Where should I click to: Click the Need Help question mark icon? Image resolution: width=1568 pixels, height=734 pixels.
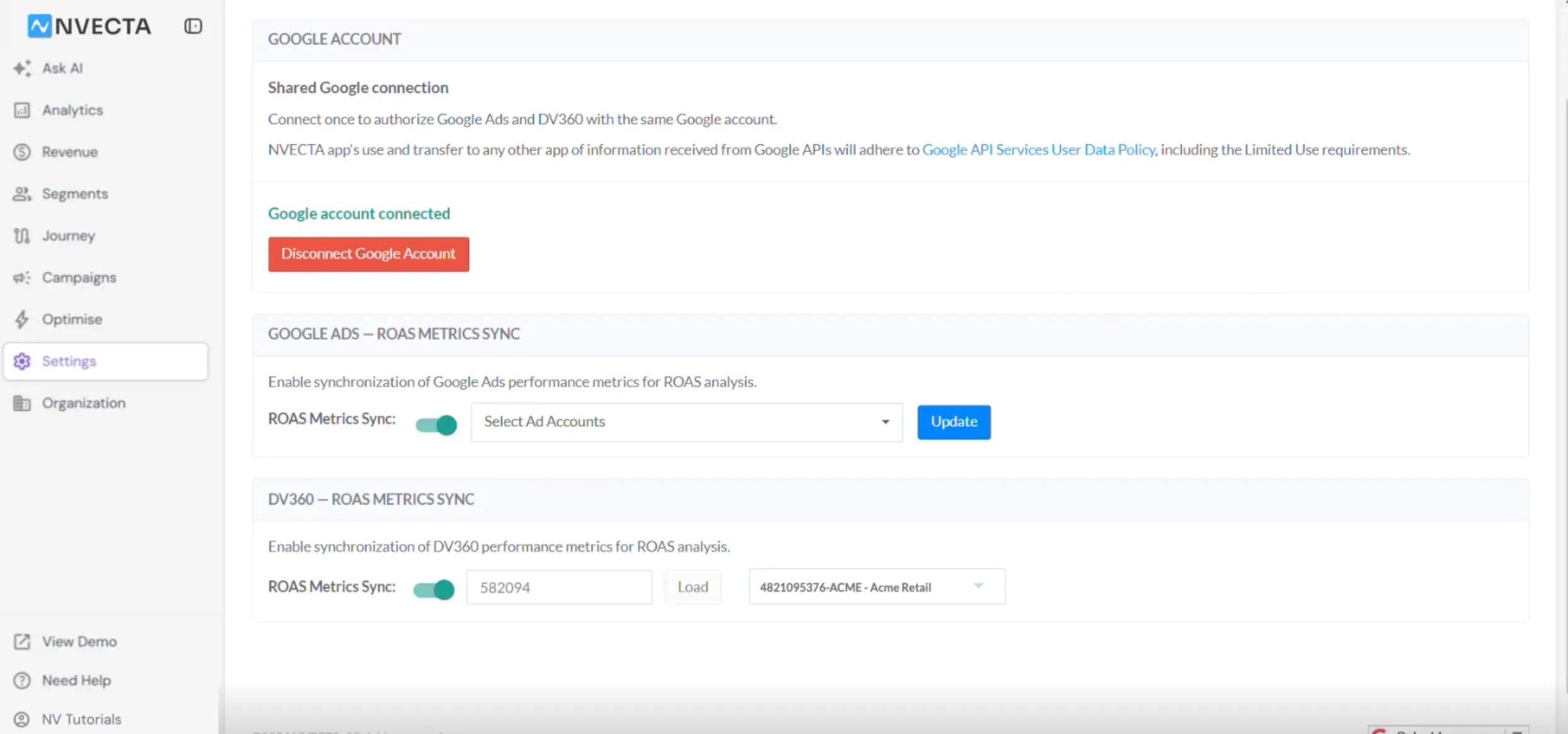click(22, 680)
